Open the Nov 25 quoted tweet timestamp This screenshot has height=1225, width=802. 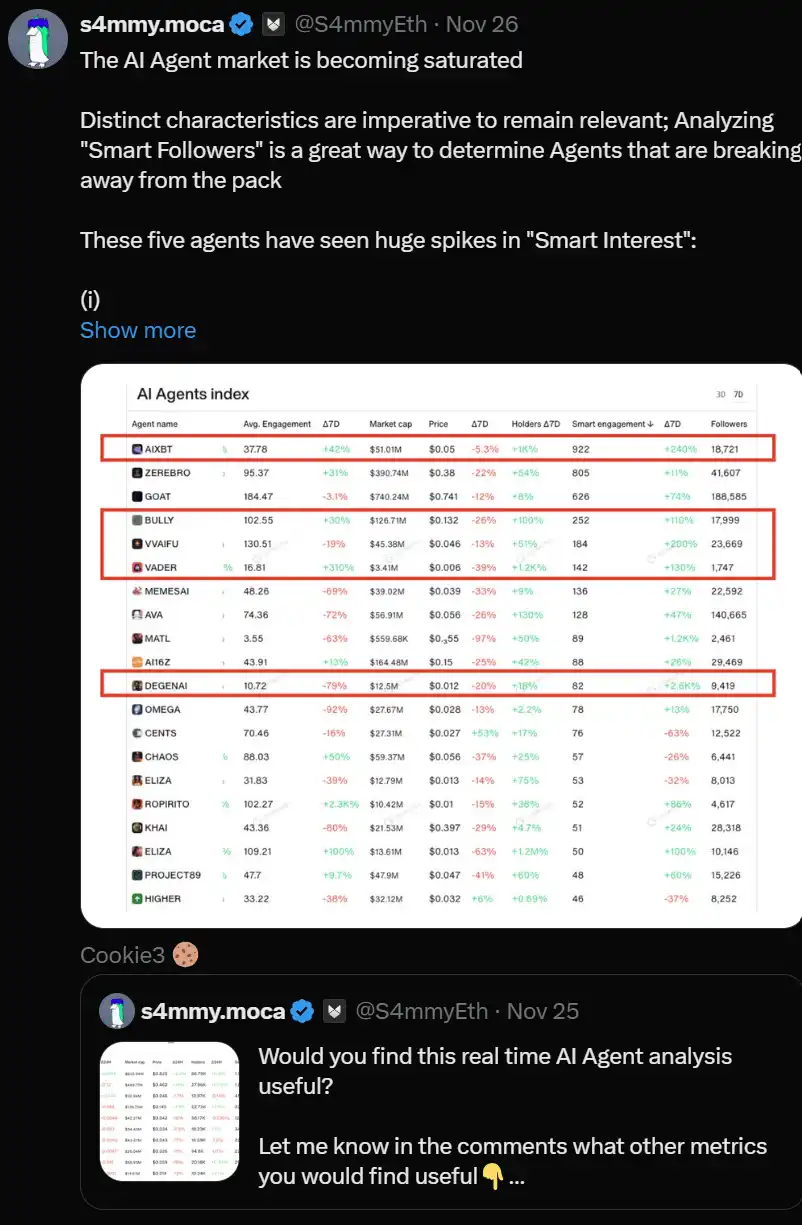tap(543, 1011)
